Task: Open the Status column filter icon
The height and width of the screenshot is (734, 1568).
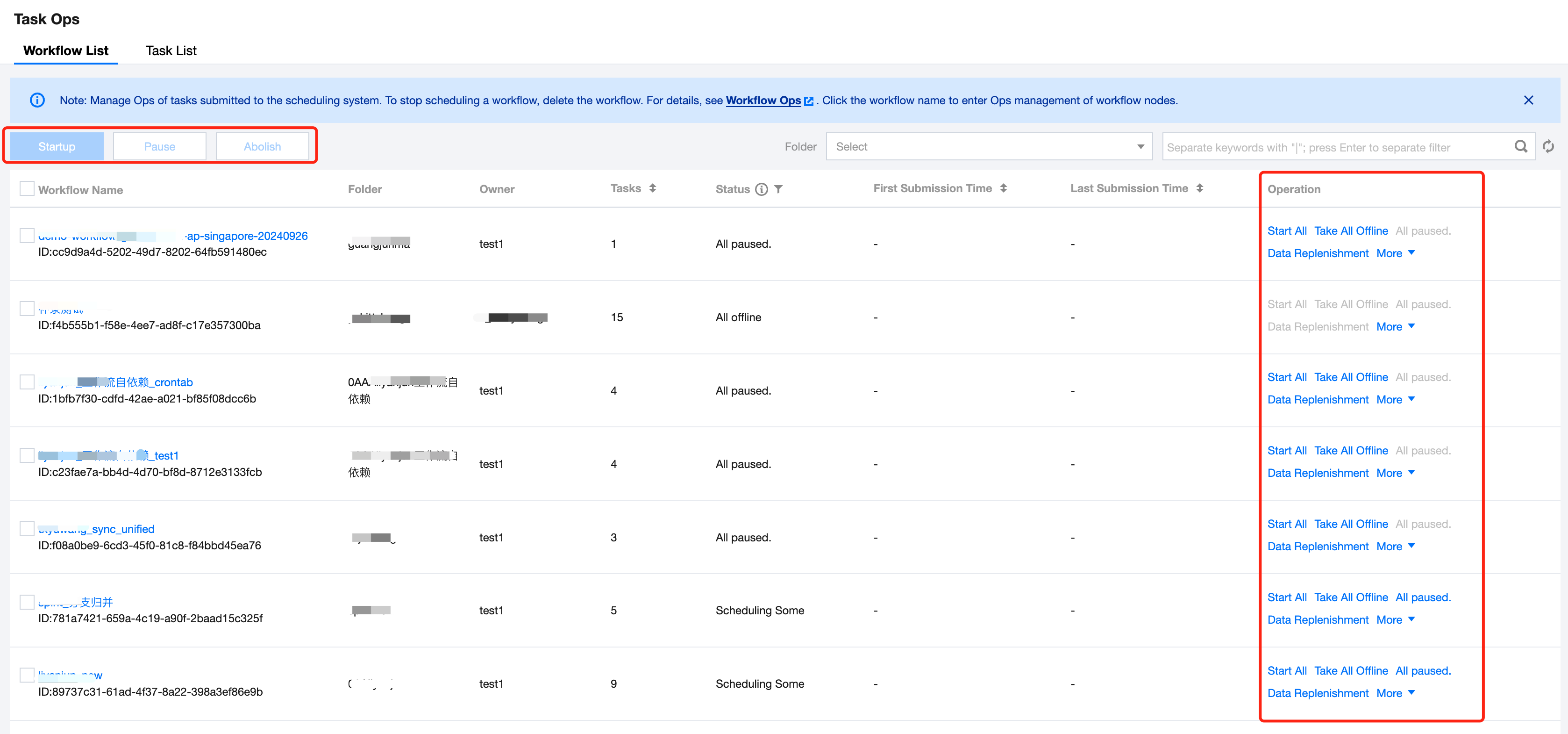Action: pyautogui.click(x=778, y=189)
